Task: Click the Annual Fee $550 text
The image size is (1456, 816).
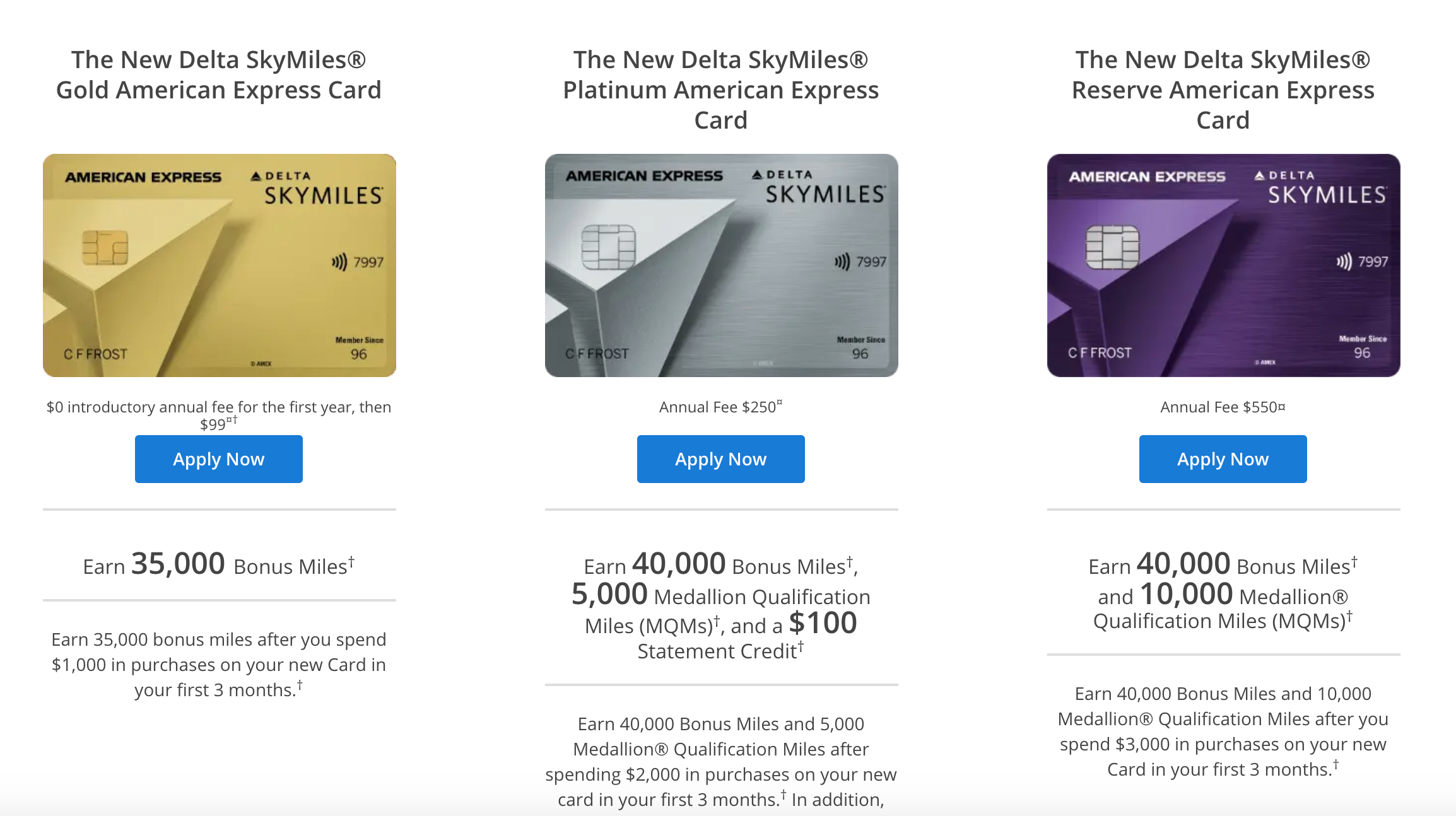Action: (1223, 407)
